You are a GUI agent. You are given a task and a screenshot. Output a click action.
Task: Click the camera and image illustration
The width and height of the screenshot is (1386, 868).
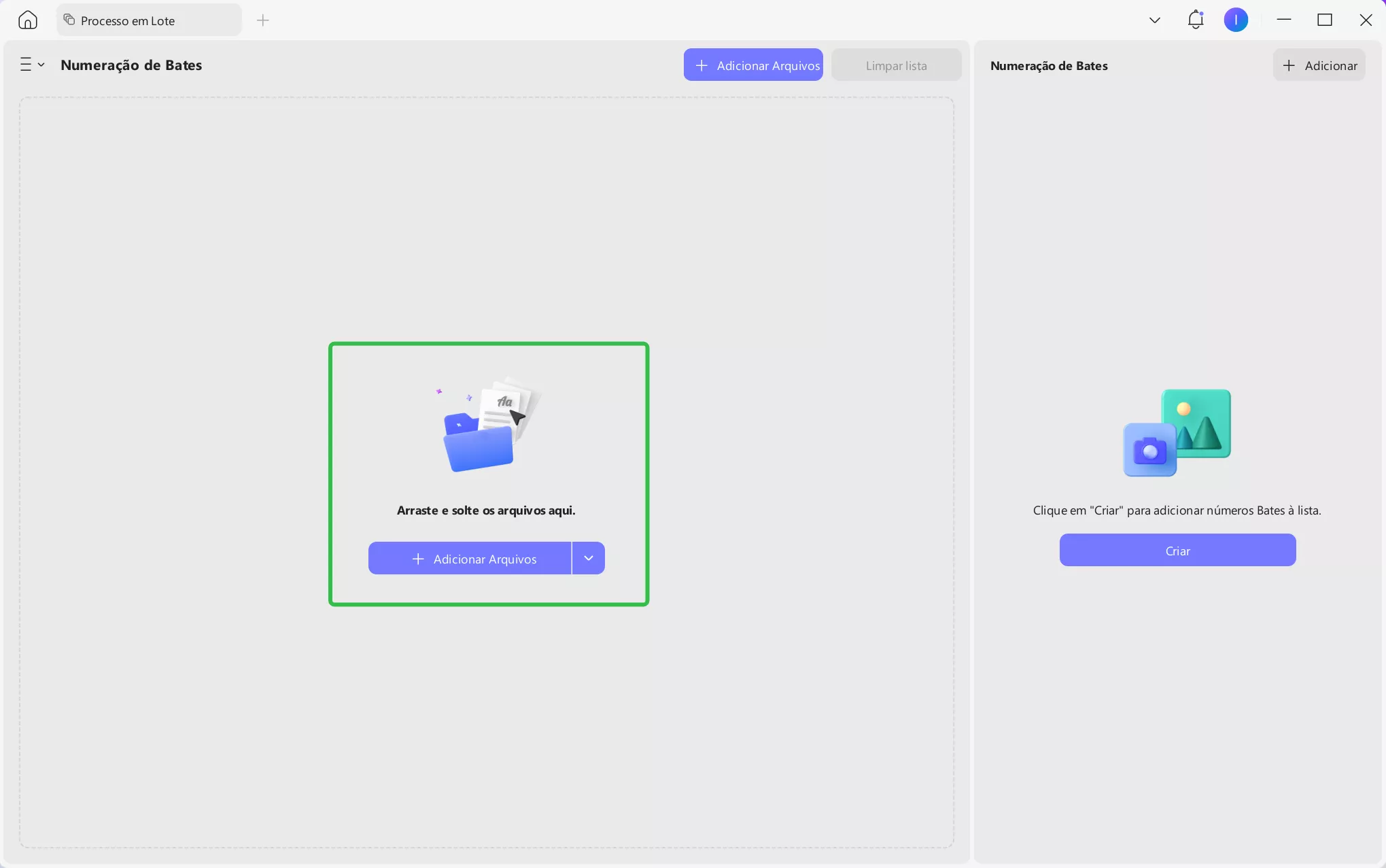1177,432
